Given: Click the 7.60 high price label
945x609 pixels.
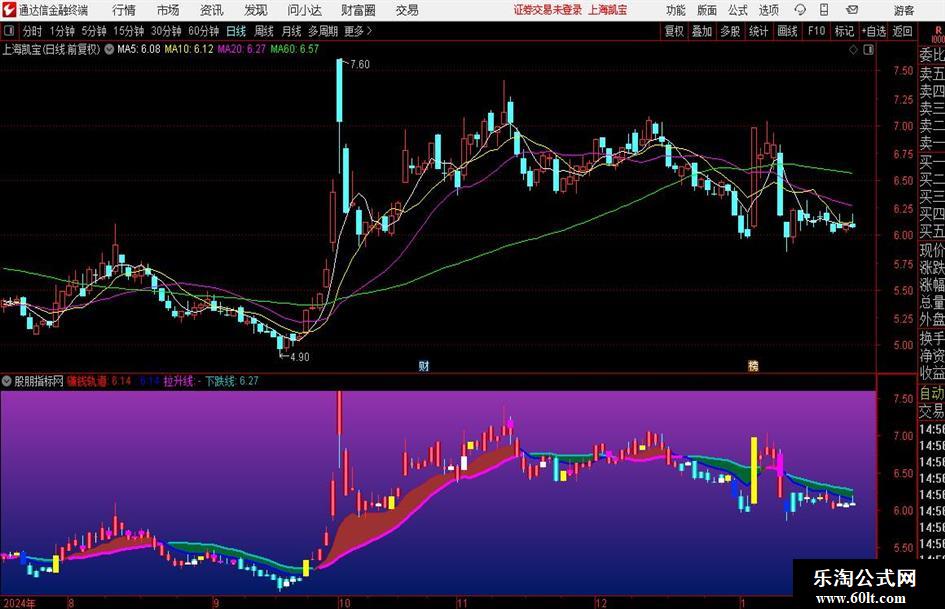Looking at the screenshot, I should point(359,65).
